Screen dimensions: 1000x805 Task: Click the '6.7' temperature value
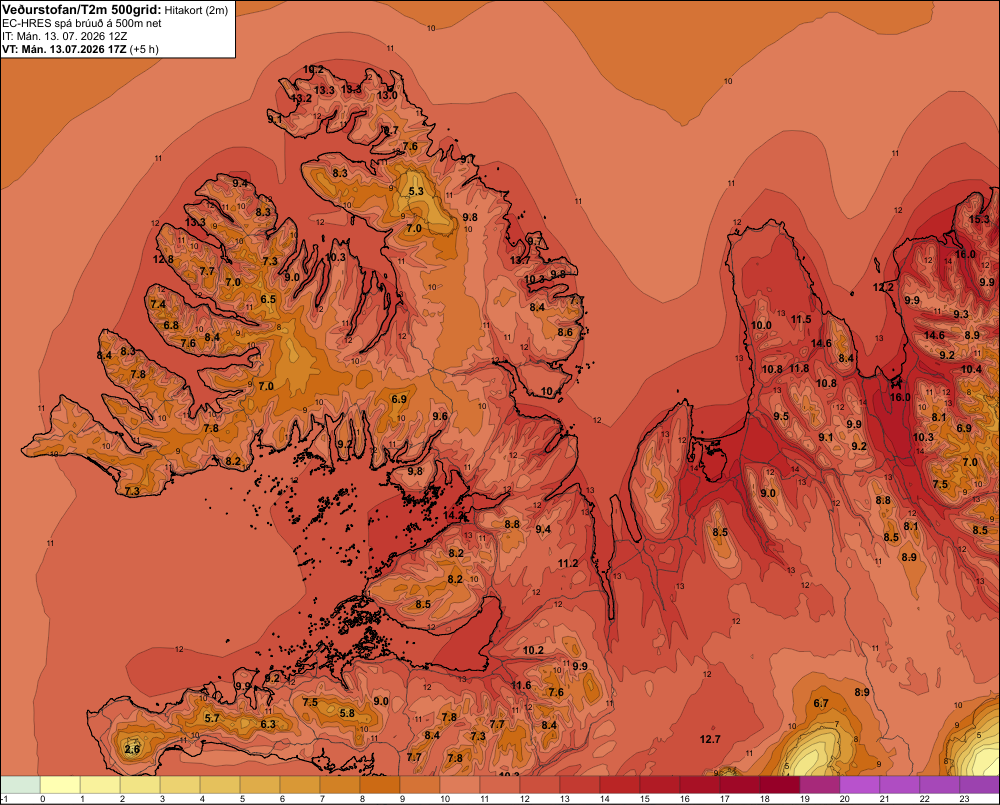click(821, 703)
